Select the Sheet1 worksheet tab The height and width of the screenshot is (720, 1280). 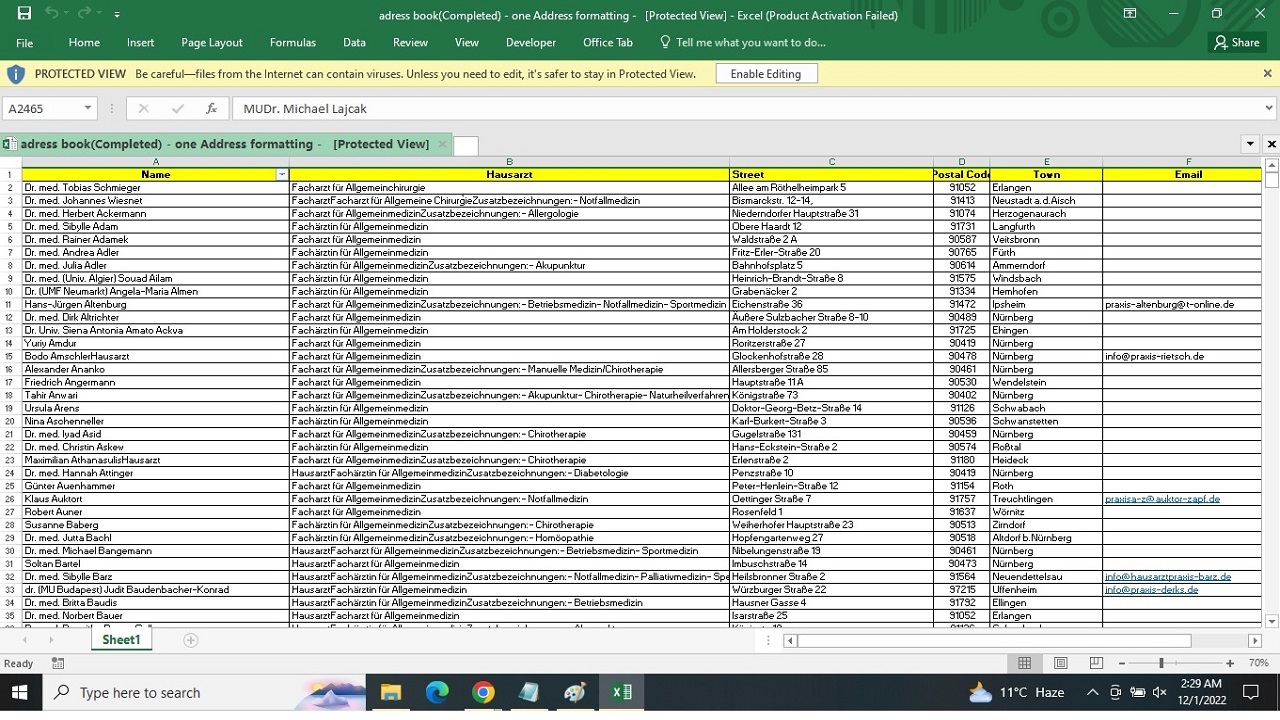click(x=121, y=640)
